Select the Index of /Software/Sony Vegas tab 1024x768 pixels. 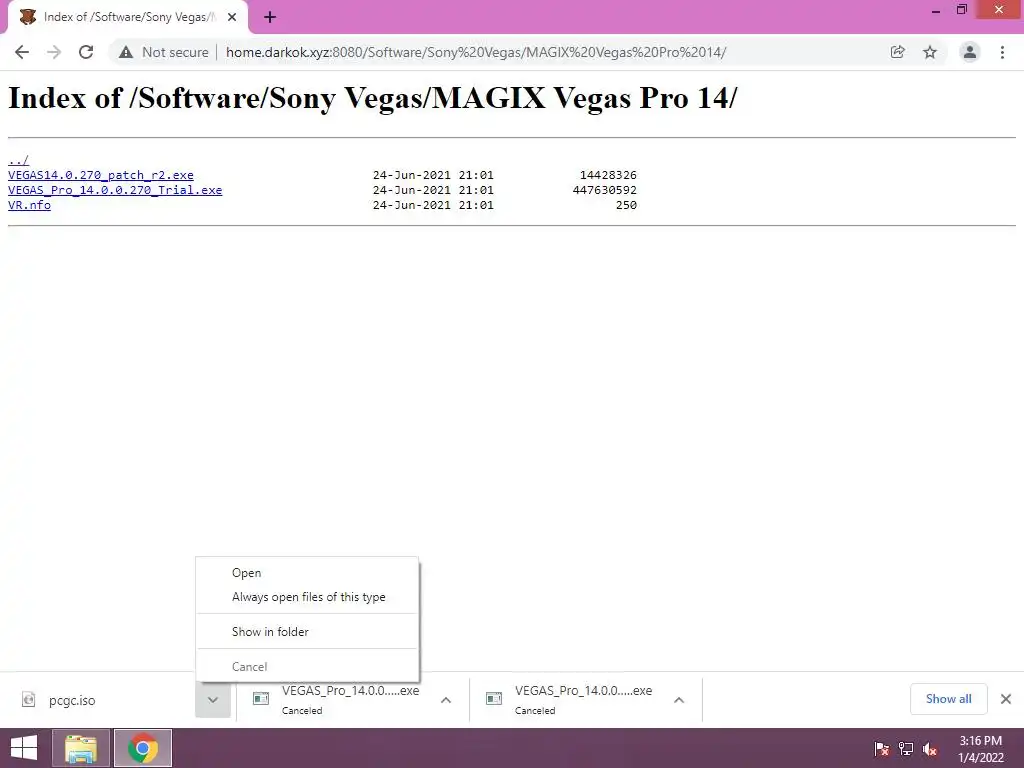(x=128, y=18)
